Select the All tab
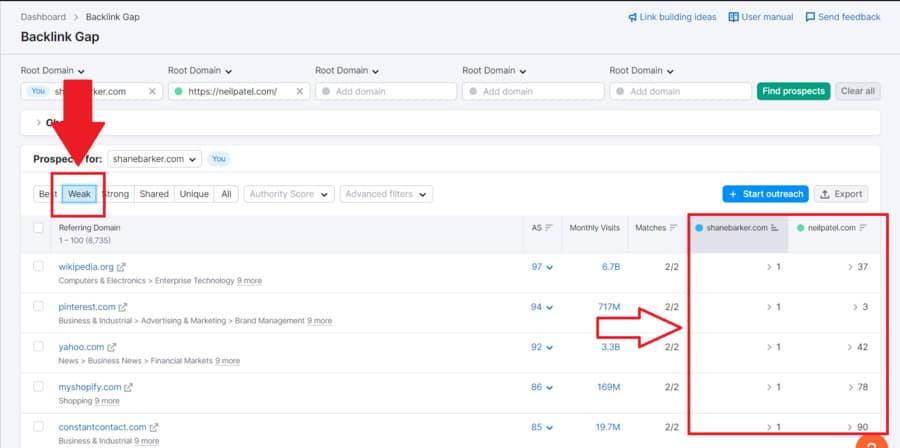The width and height of the screenshot is (900, 448). click(226, 194)
